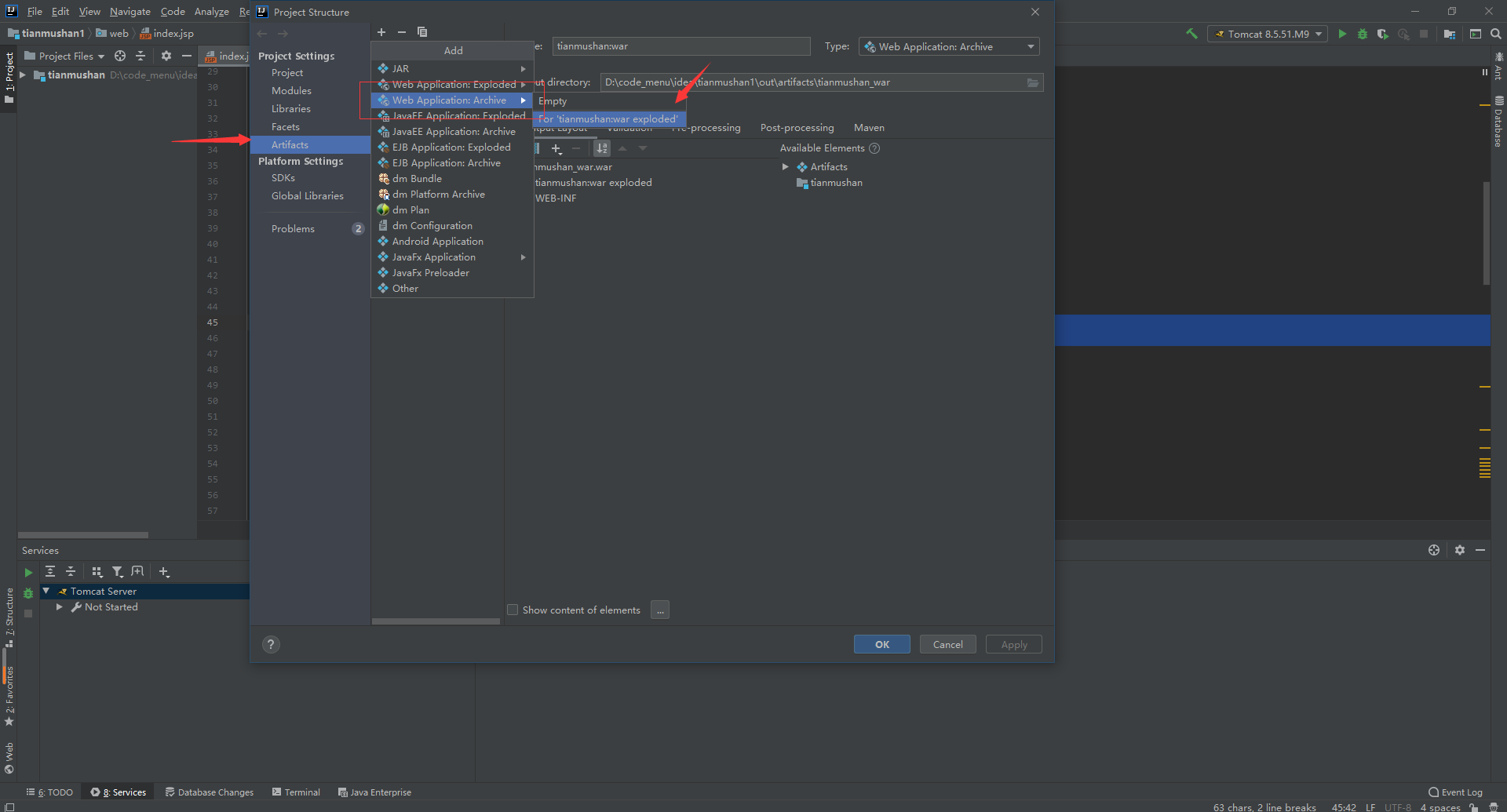Toggle sort elements by names icon
1507x812 pixels.
602,148
